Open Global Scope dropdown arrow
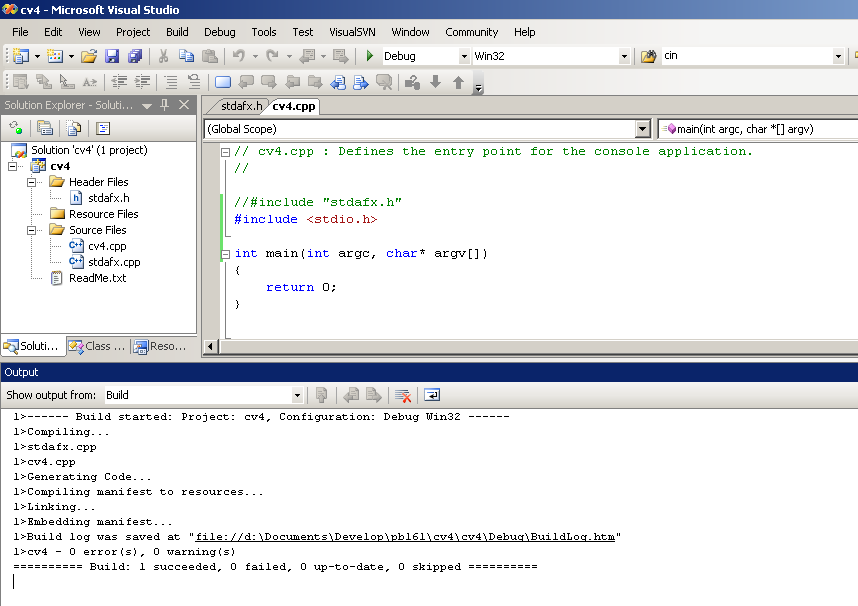Viewport: 858px width, 606px height. [x=642, y=129]
